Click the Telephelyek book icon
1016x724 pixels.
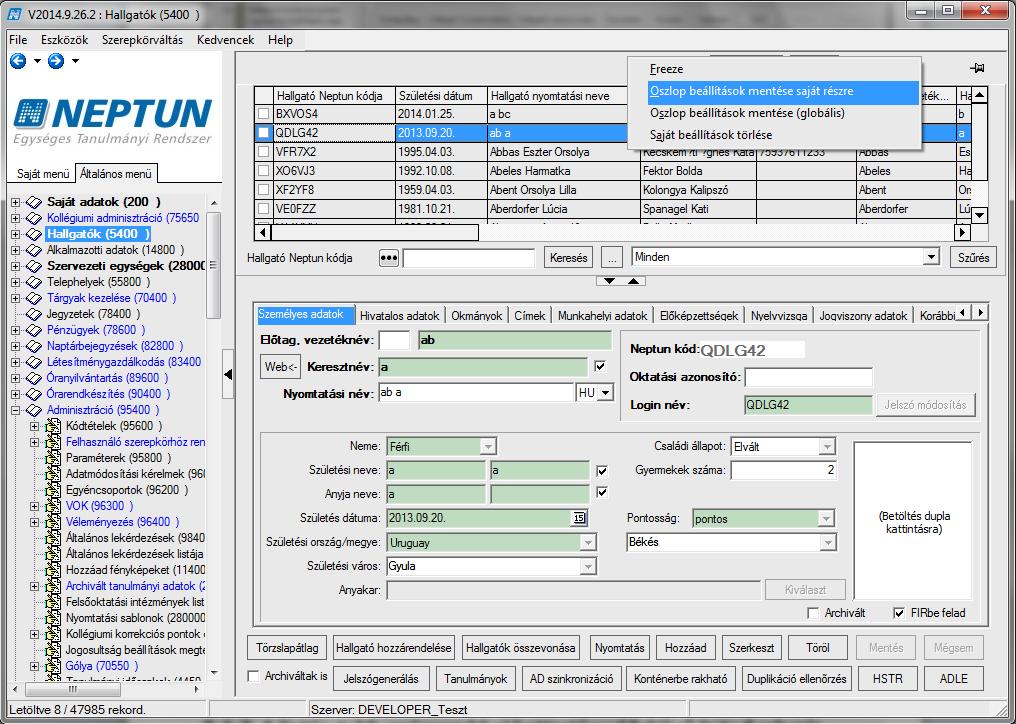34,282
